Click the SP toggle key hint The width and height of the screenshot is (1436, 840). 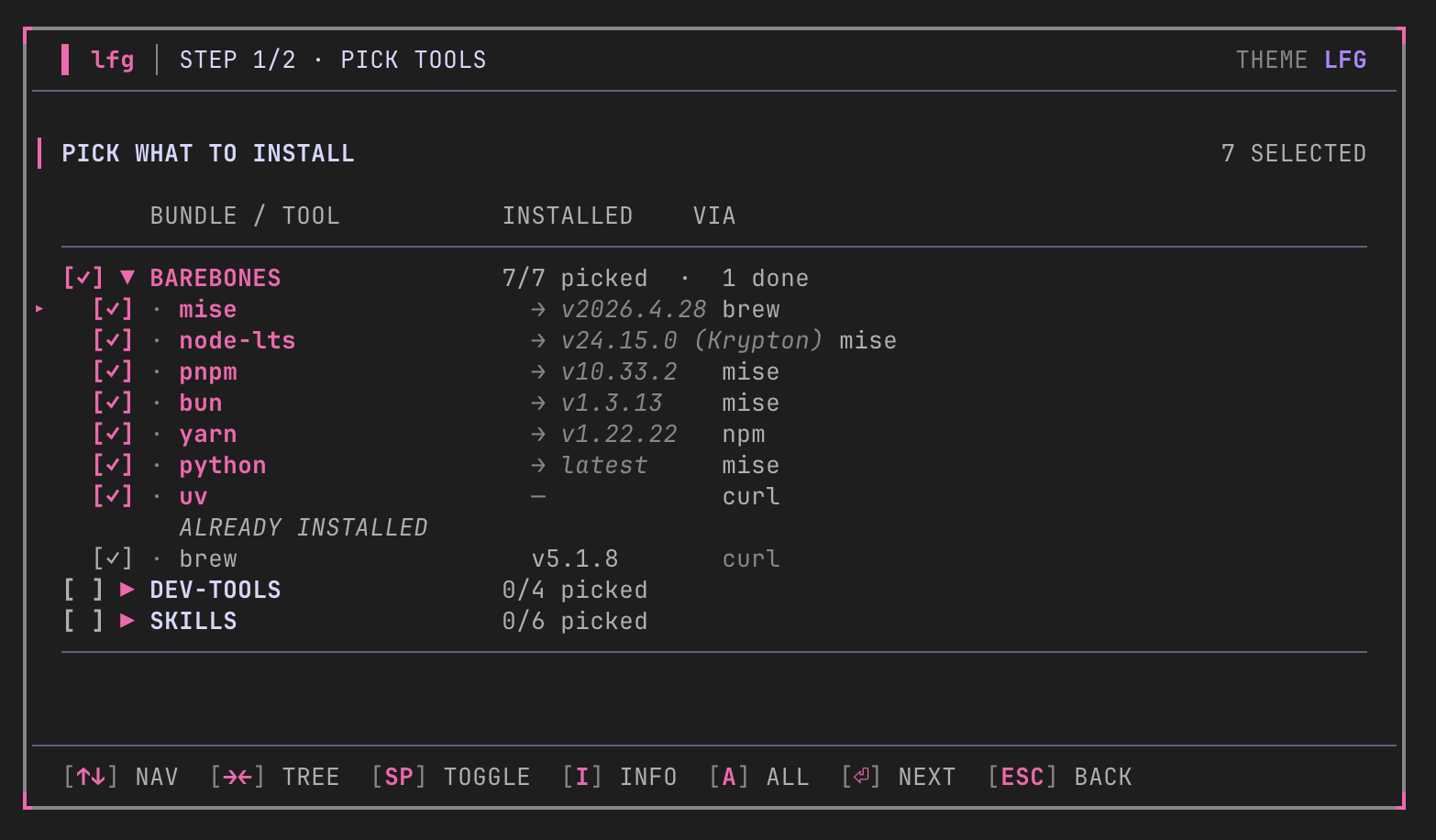[399, 777]
